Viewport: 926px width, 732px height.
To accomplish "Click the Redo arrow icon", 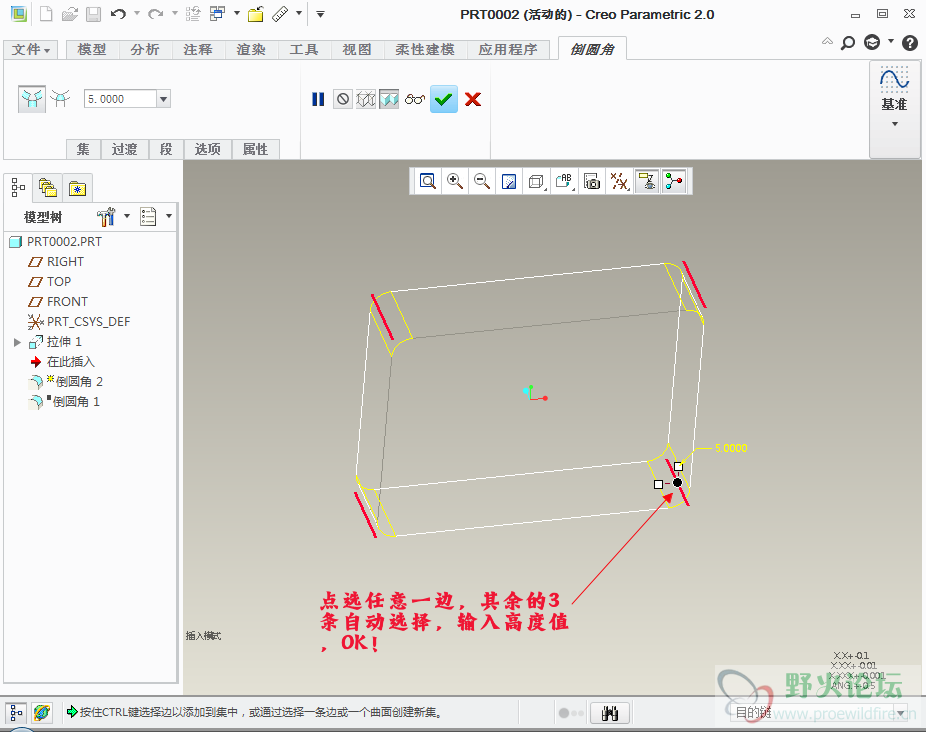I will 155,14.
